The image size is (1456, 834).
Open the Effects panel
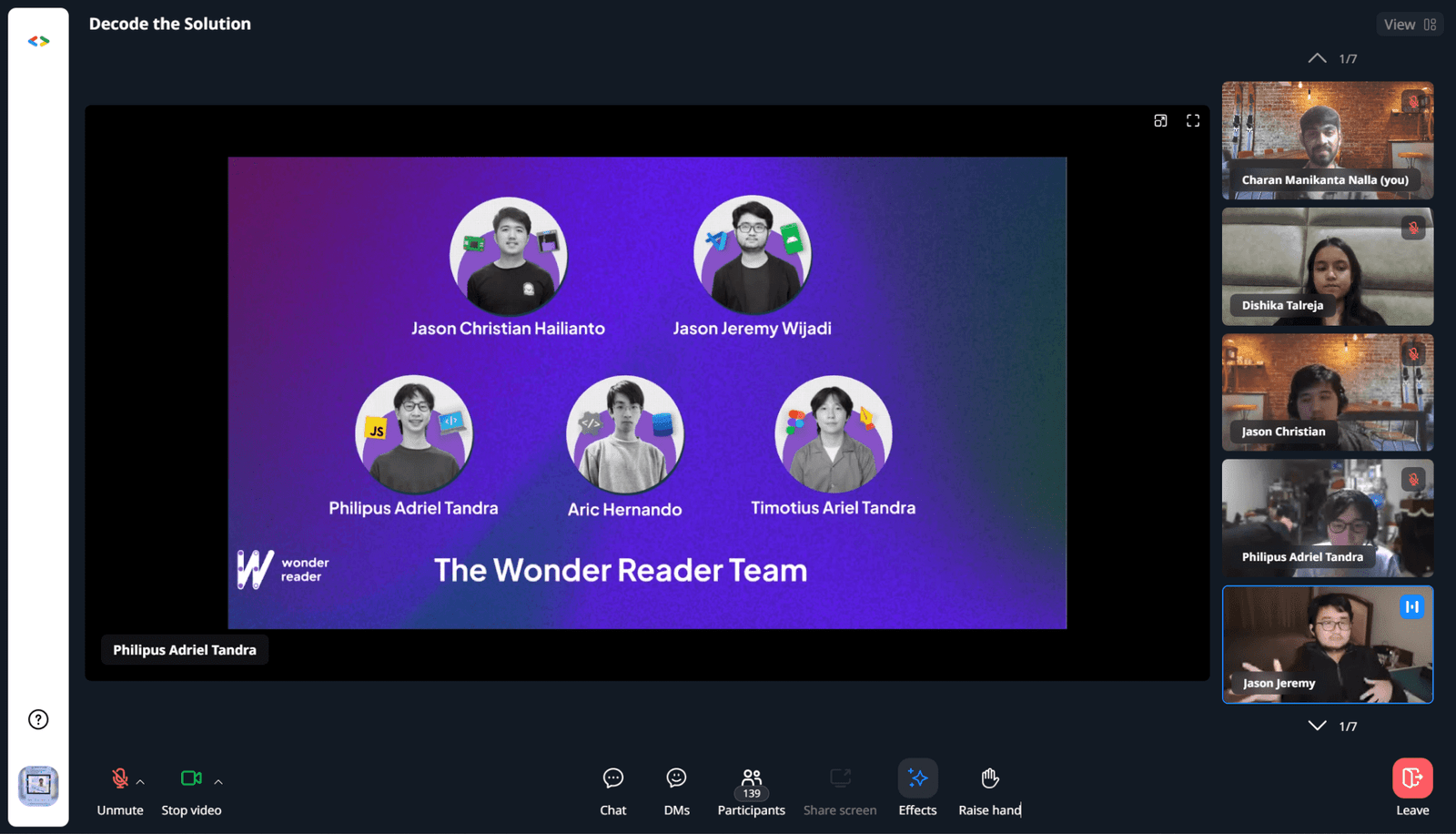point(917,789)
